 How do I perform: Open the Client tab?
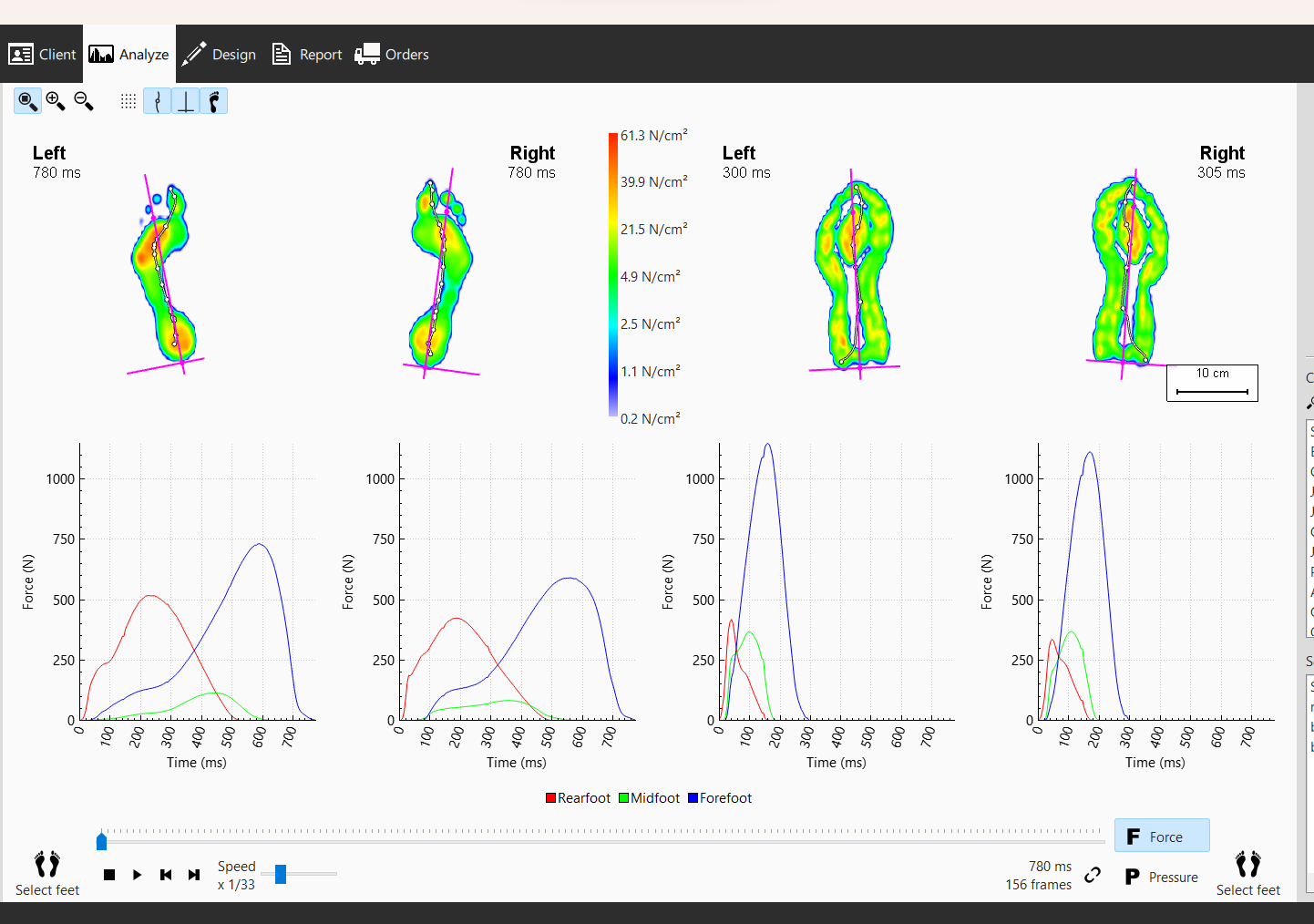[x=42, y=54]
